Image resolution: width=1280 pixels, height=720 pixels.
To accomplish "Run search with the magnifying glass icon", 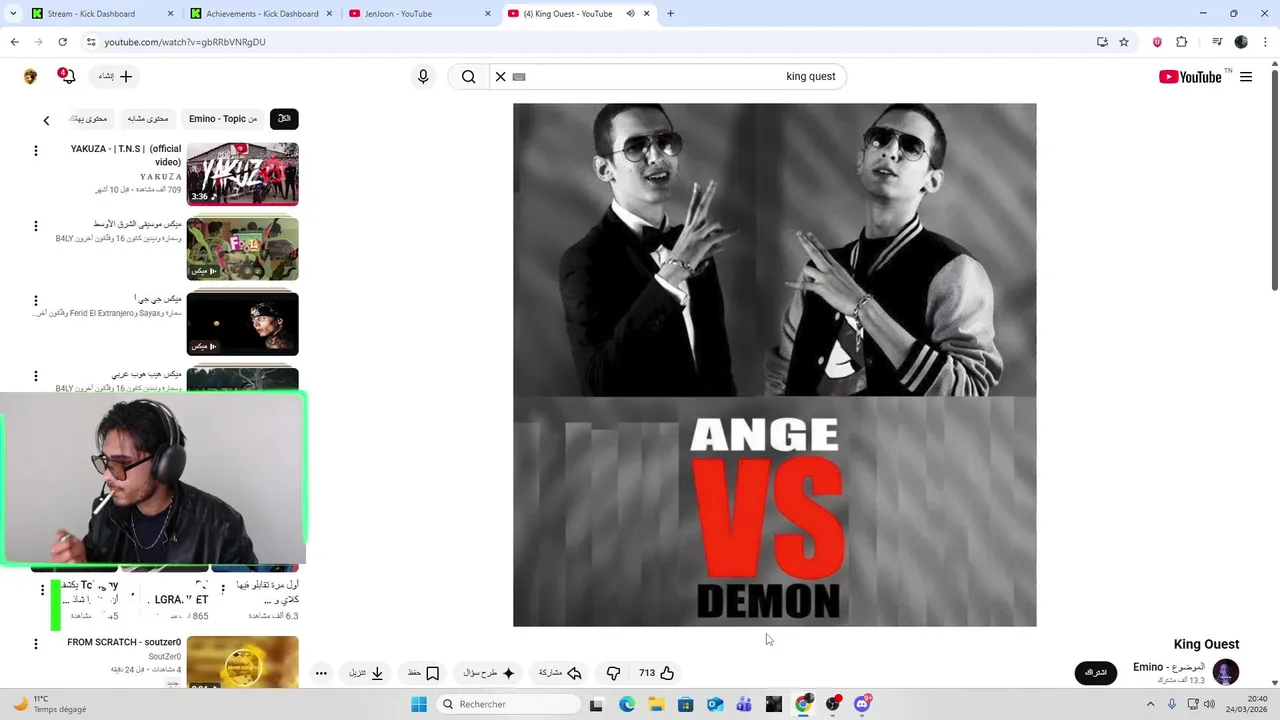I will point(468,77).
